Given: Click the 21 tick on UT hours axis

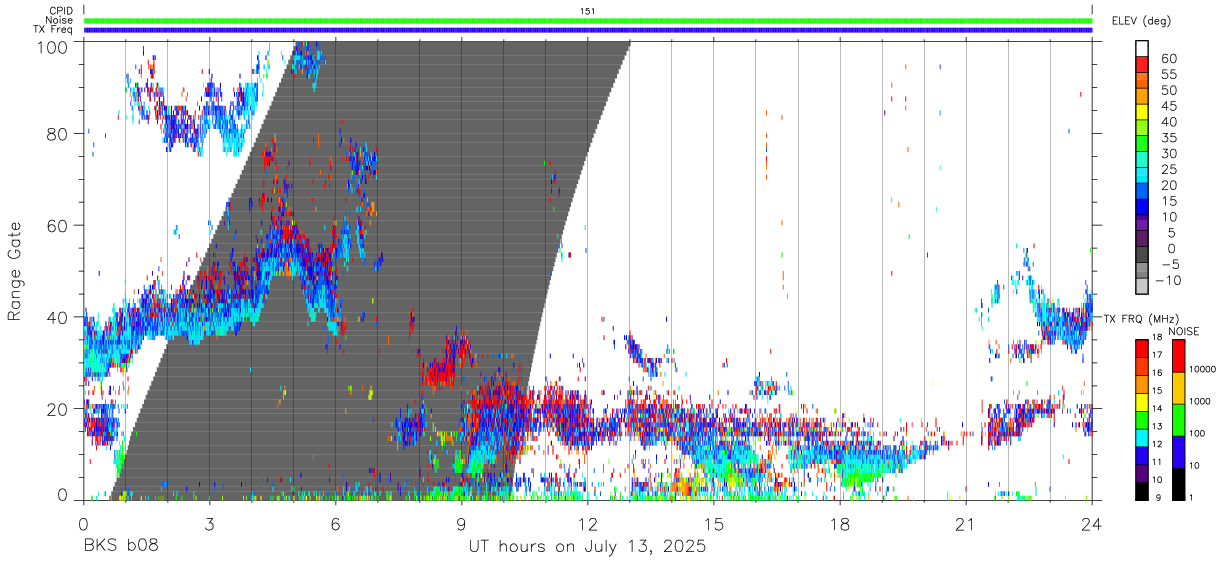Looking at the screenshot, I should pyautogui.click(x=966, y=524).
